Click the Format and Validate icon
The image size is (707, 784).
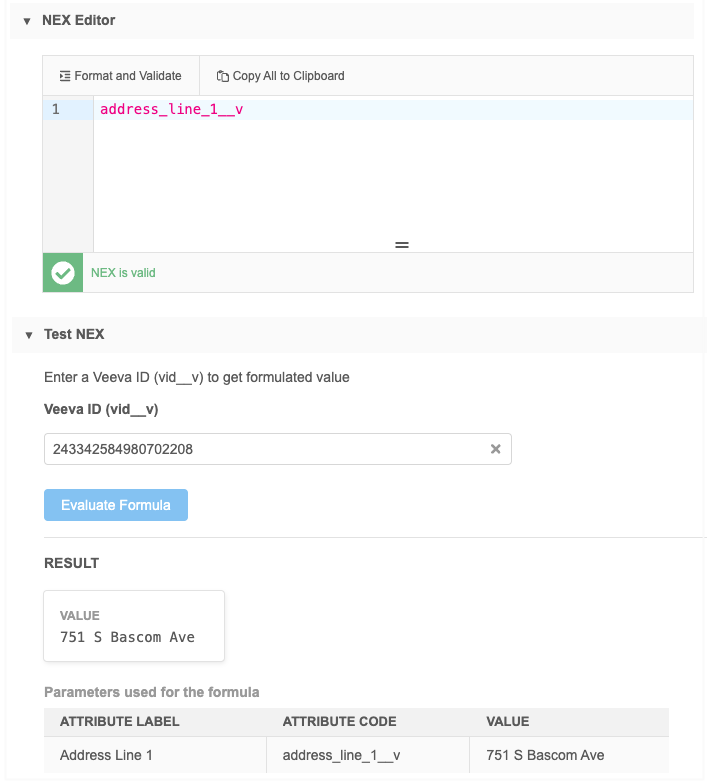point(65,76)
